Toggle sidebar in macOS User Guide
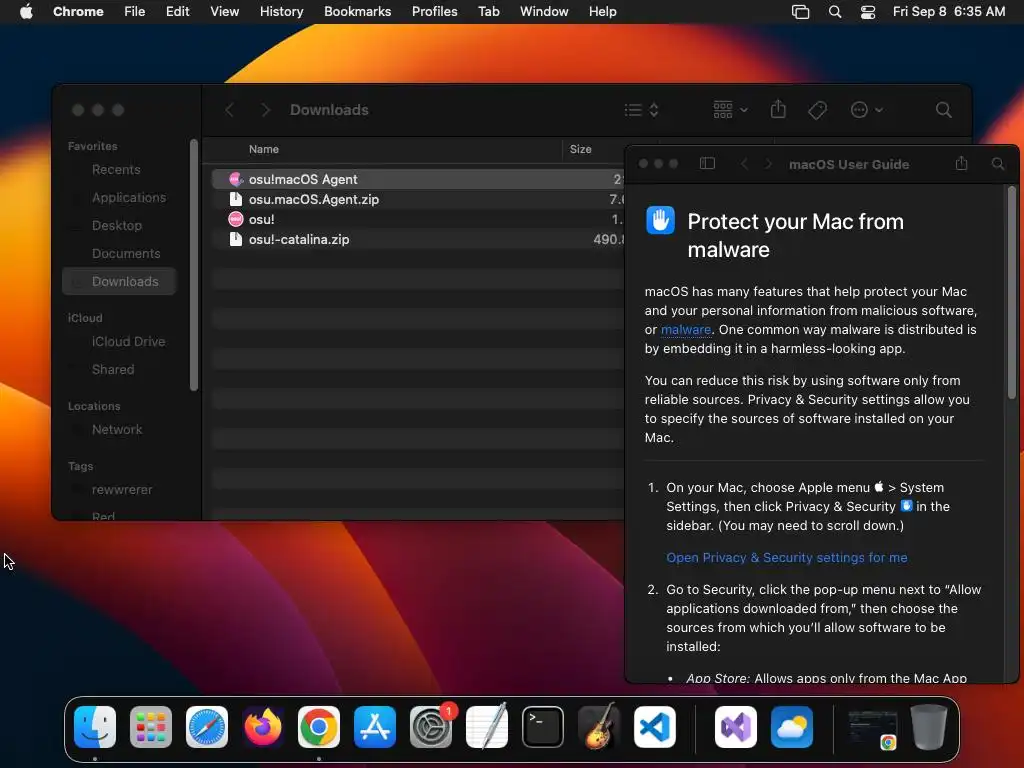 click(707, 163)
